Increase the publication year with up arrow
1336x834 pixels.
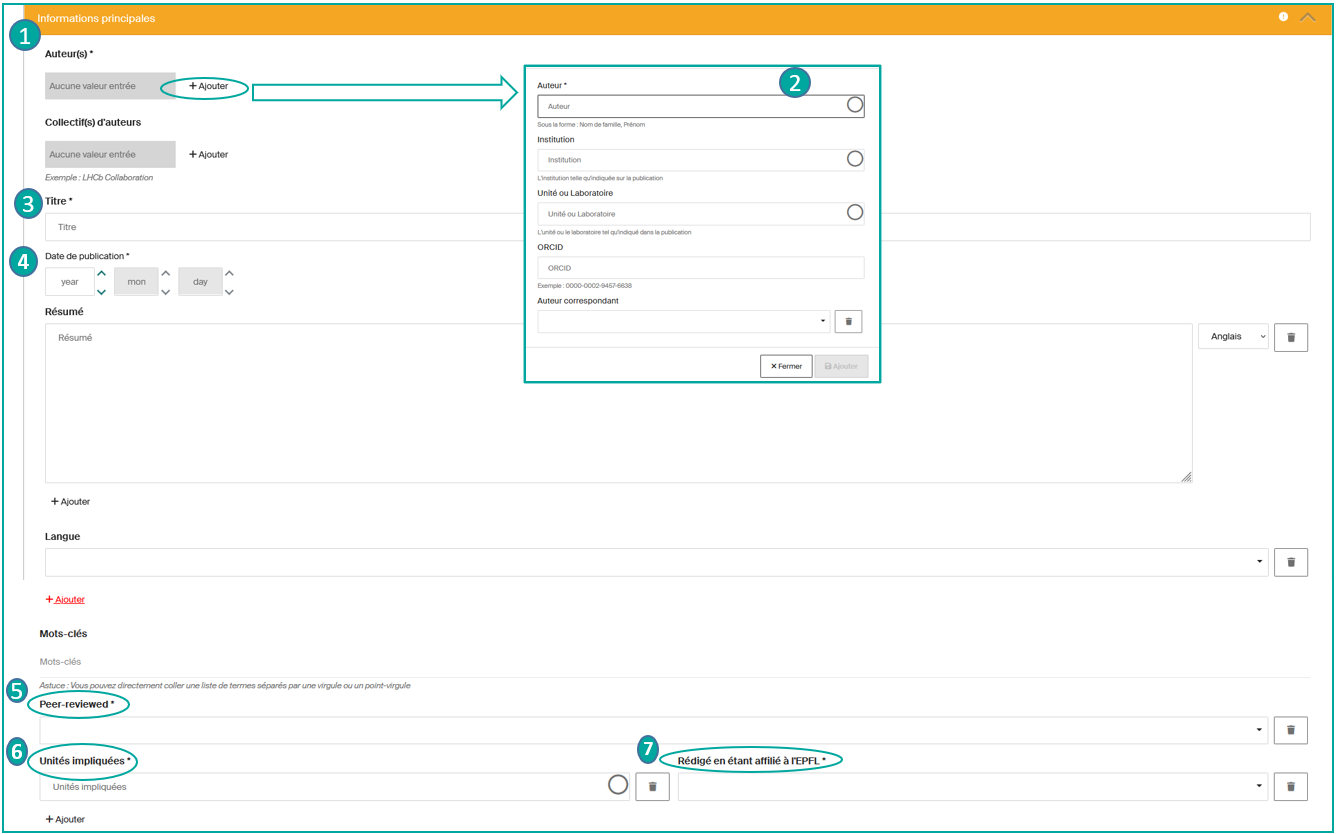tap(101, 273)
